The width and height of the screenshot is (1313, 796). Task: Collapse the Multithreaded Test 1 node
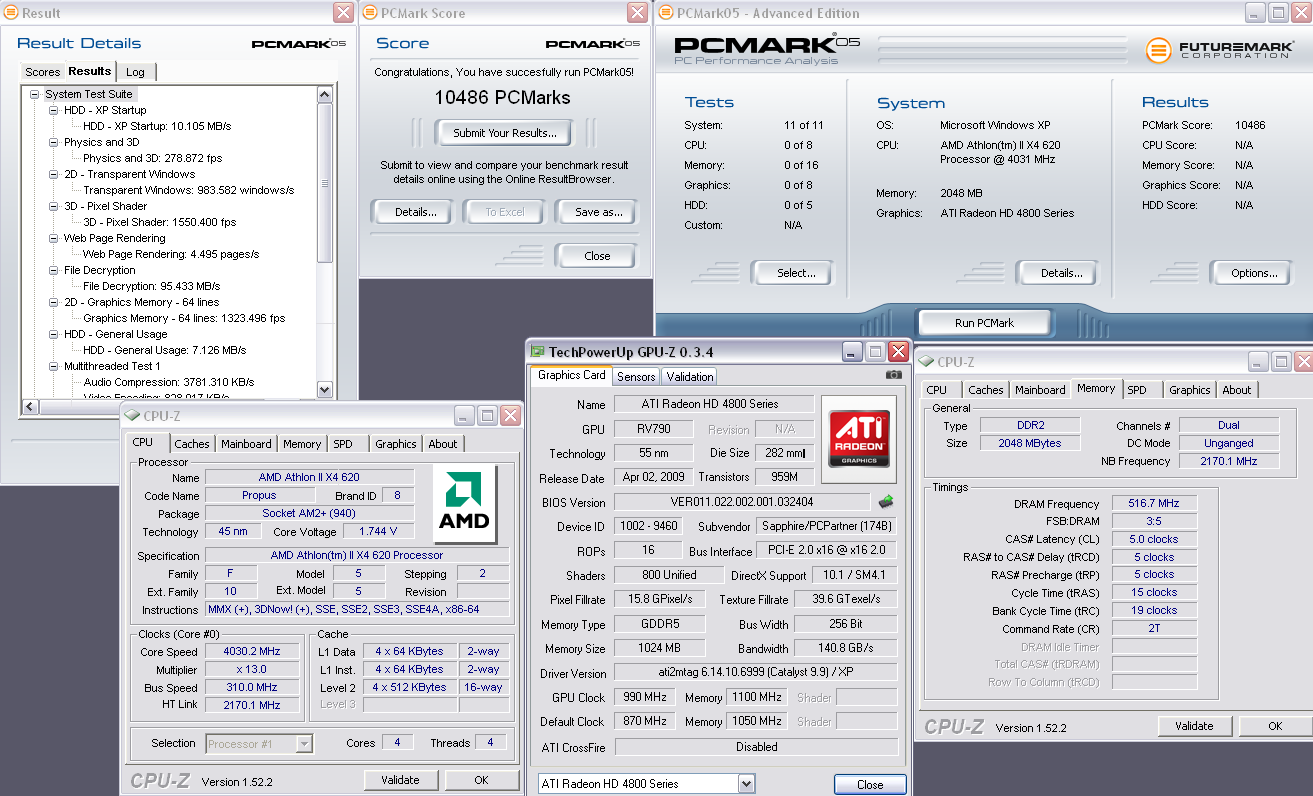pyautogui.click(x=54, y=366)
